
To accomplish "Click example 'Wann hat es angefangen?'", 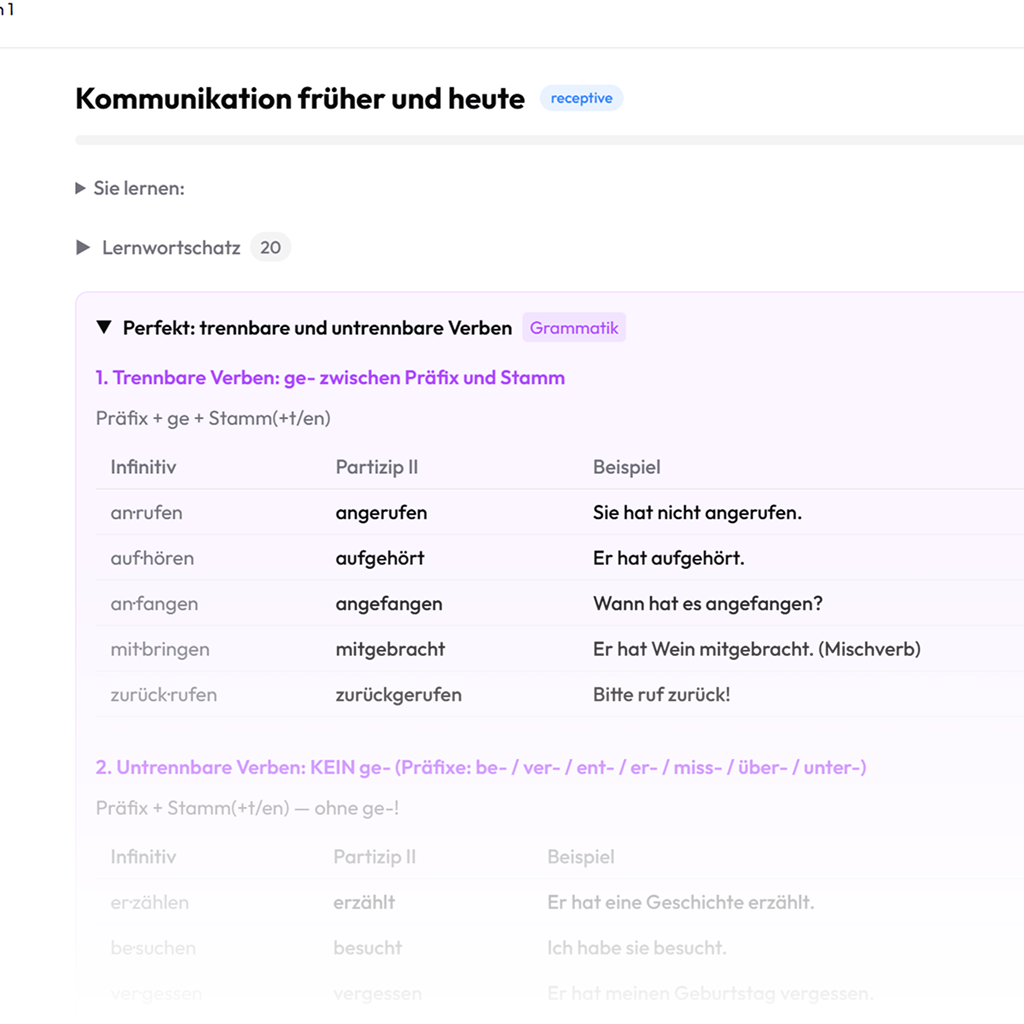I will pos(708,604).
